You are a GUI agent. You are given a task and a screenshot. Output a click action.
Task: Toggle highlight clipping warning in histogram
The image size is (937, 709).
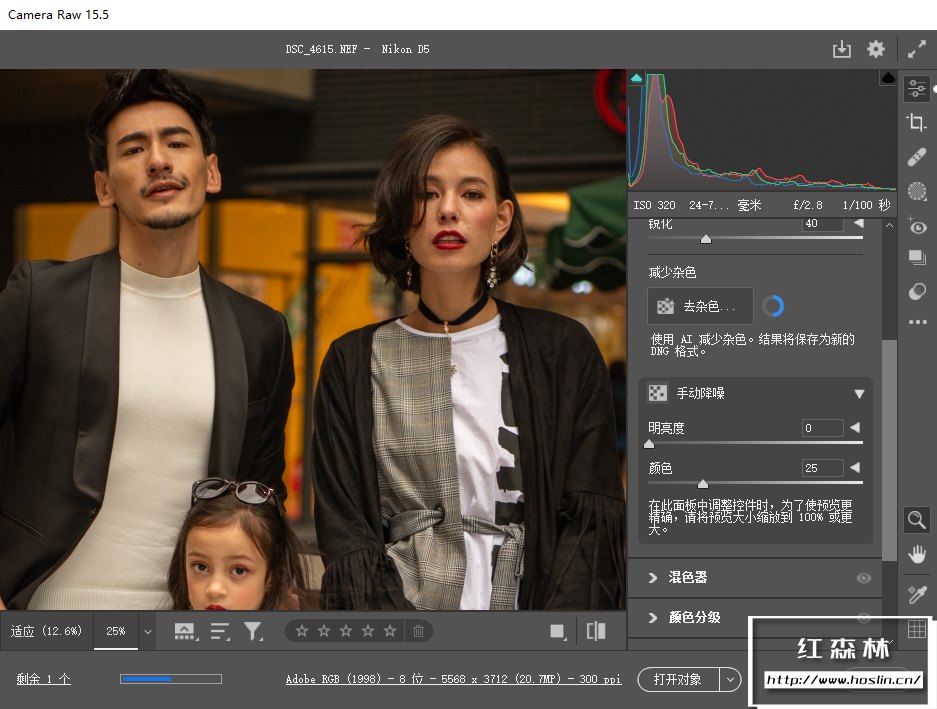pyautogui.click(x=887, y=78)
